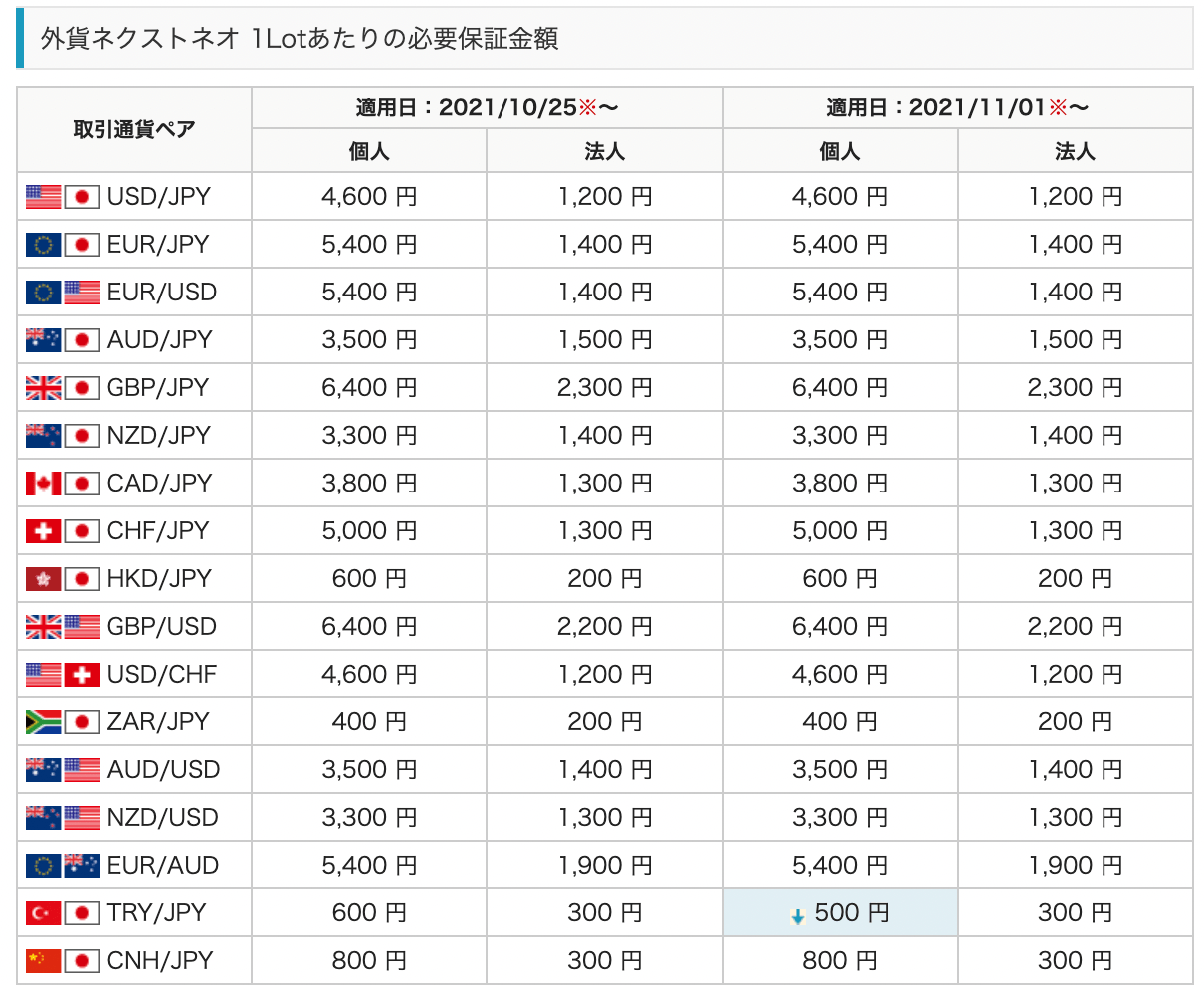The width and height of the screenshot is (1204, 985).
Task: Click the NZD/USD pair label
Action: click(x=163, y=818)
